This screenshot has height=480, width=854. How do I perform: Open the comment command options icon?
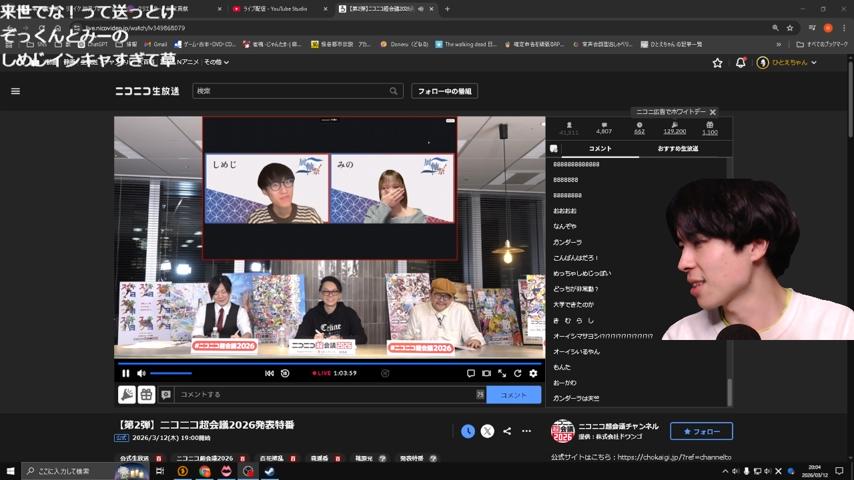[x=166, y=394]
